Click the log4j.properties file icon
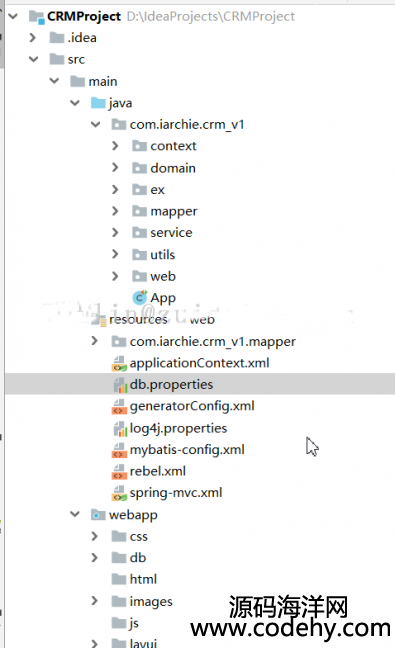Screen dimensions: 395x648 pyautogui.click(x=120, y=429)
